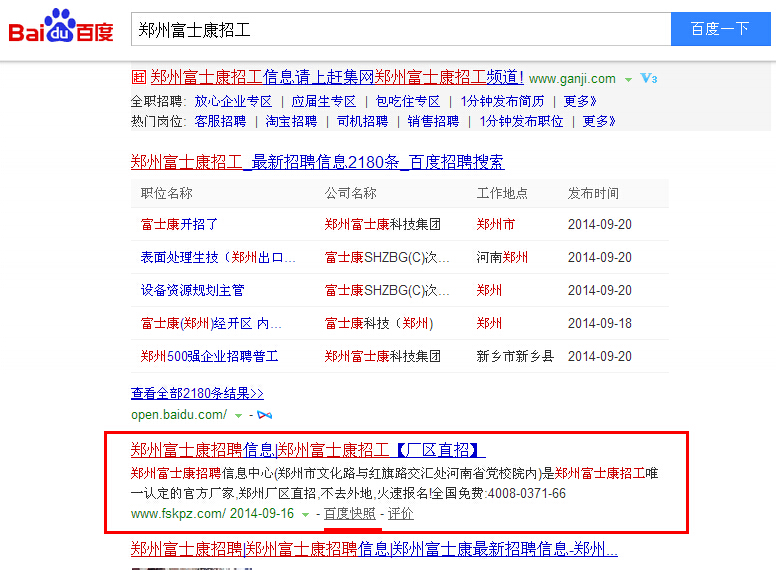Click the Baidu logo
776x570 pixels.
(x=61, y=26)
